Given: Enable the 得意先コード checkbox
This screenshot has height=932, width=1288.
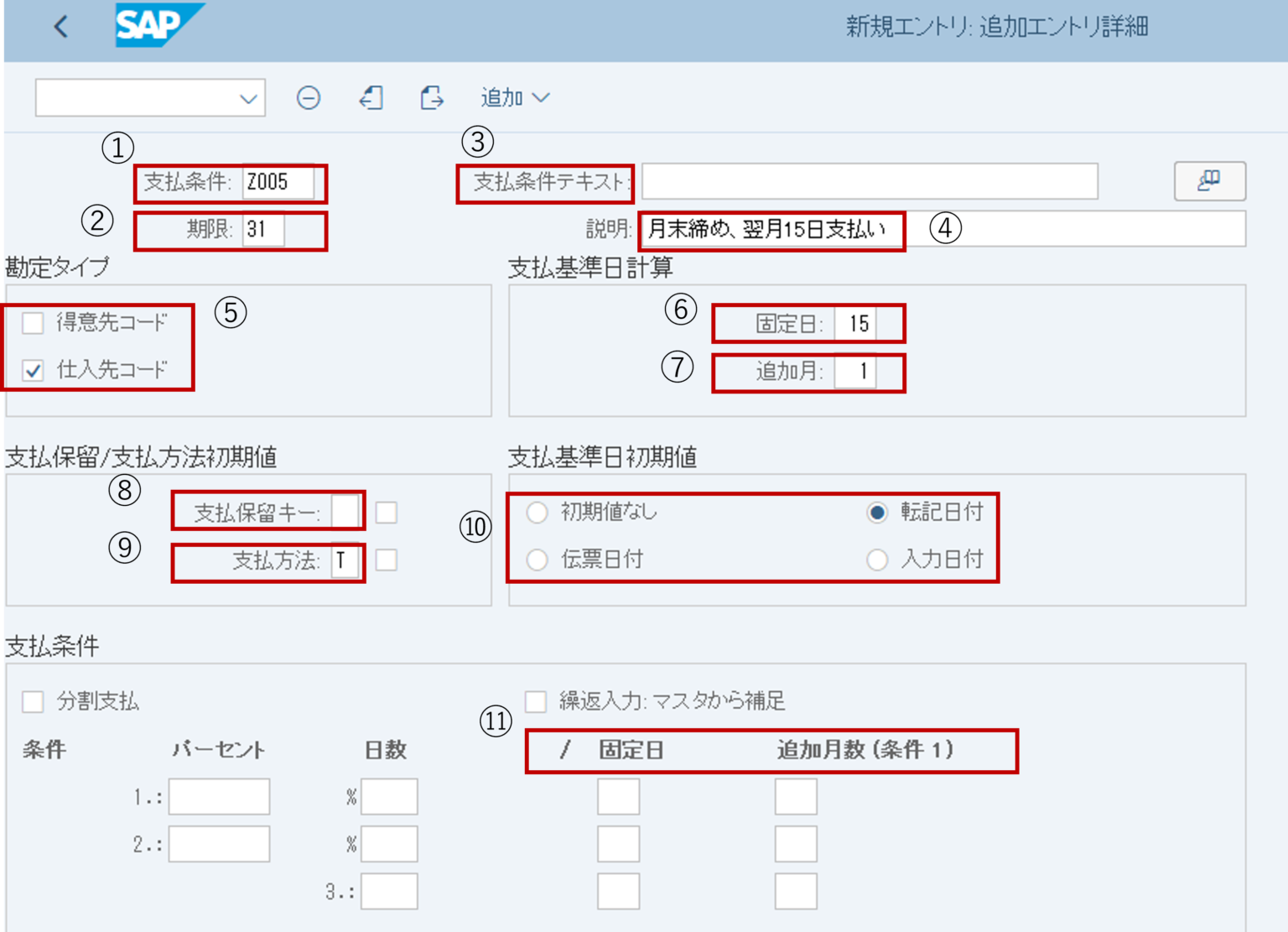Looking at the screenshot, I should [34, 322].
